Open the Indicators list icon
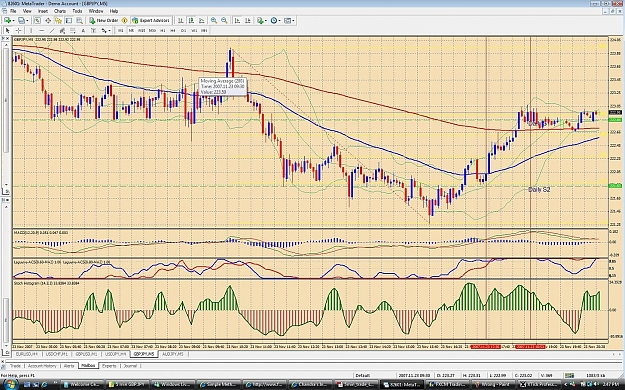625x390 pixels. pyautogui.click(x=260, y=20)
